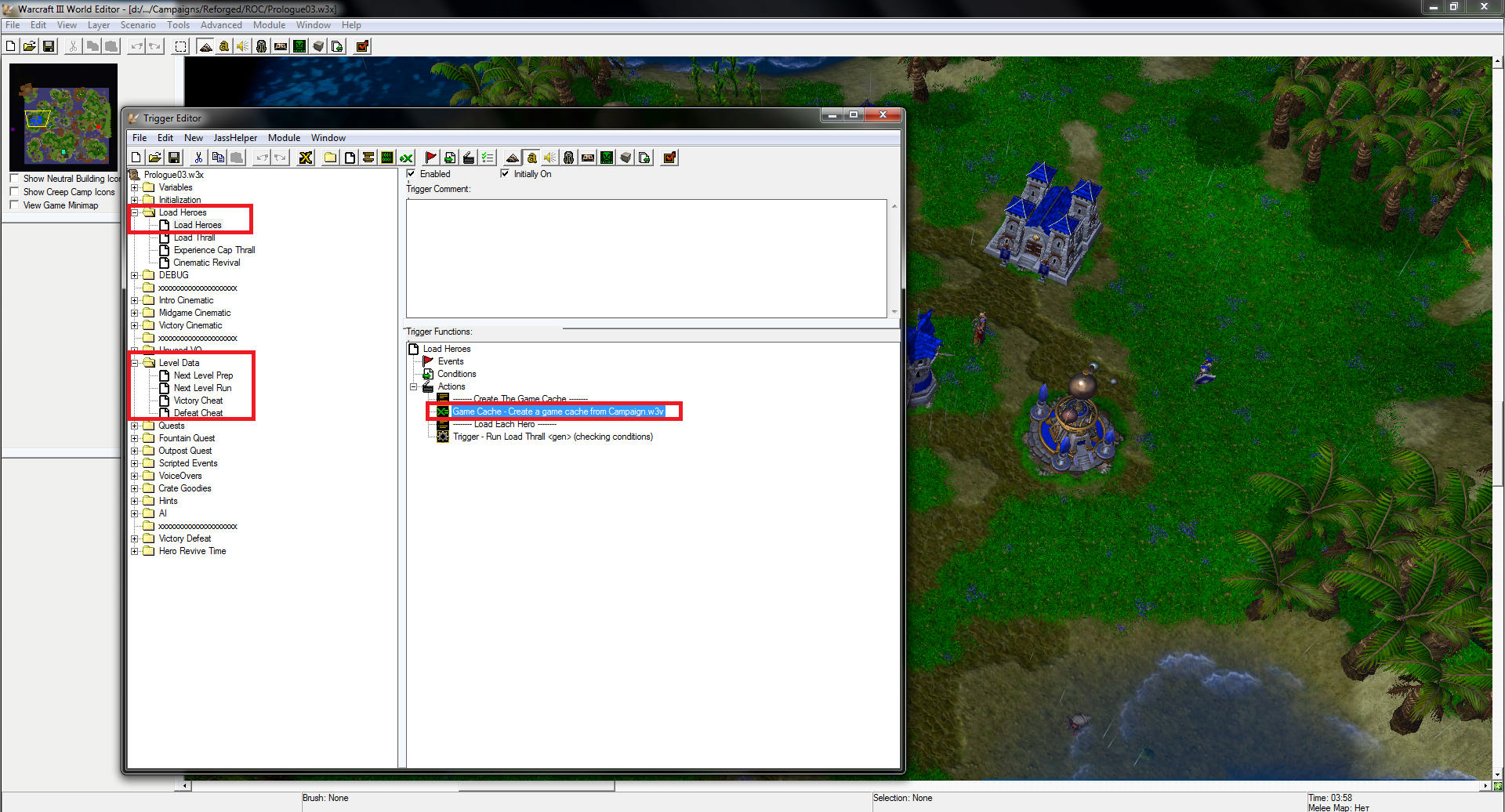Expand Fountain Quest category
The height and width of the screenshot is (812, 1505).
135,438
